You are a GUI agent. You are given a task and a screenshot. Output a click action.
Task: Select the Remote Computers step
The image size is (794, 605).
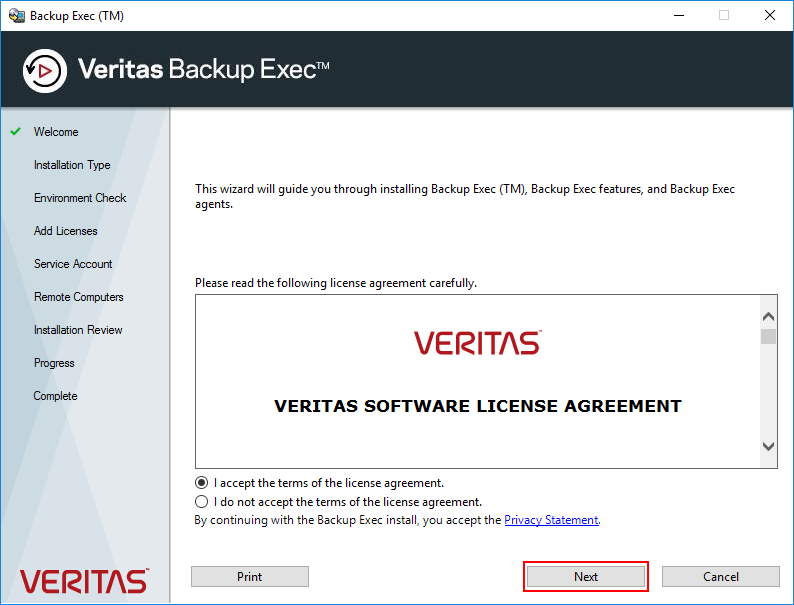(78, 297)
